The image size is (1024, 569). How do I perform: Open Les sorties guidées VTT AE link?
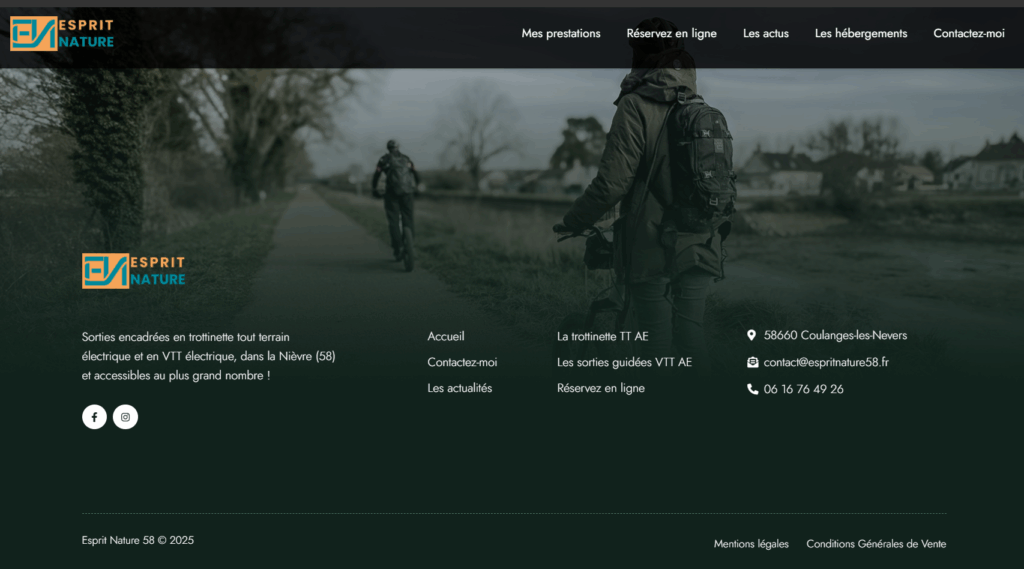coord(624,362)
